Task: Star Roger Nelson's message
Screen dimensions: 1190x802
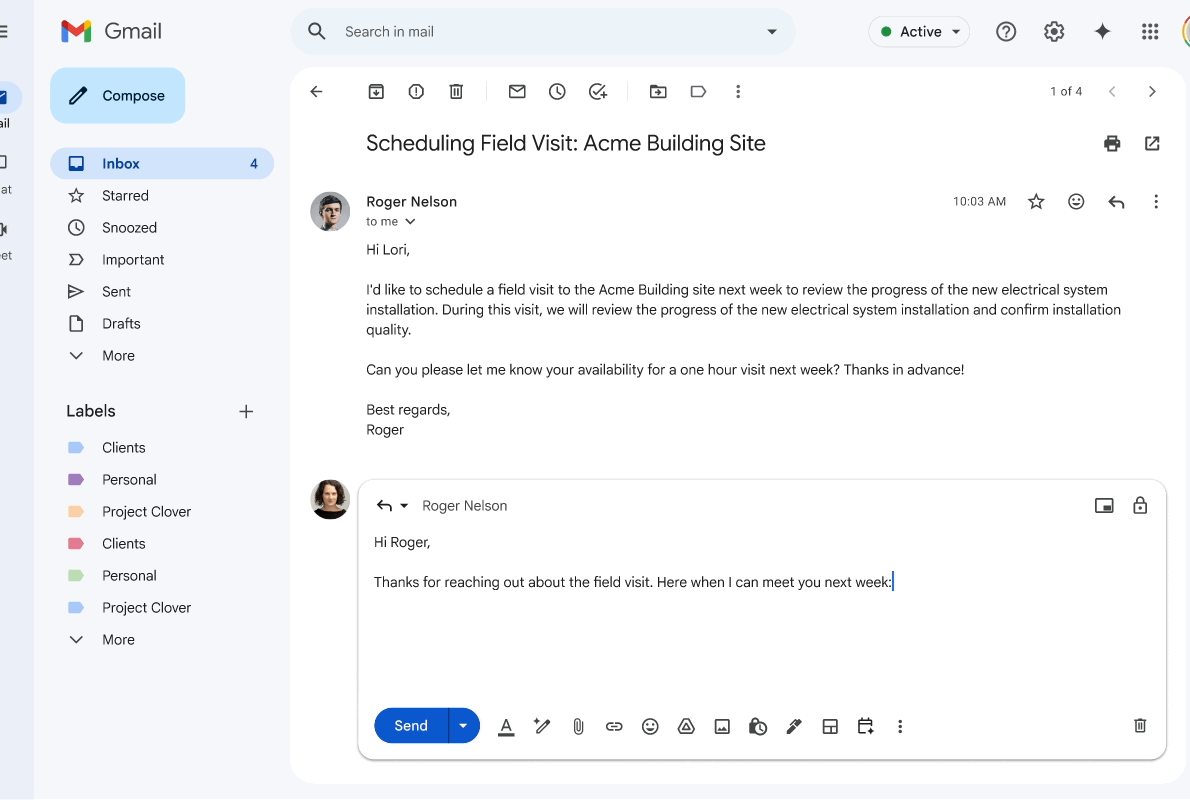Action: pos(1036,201)
